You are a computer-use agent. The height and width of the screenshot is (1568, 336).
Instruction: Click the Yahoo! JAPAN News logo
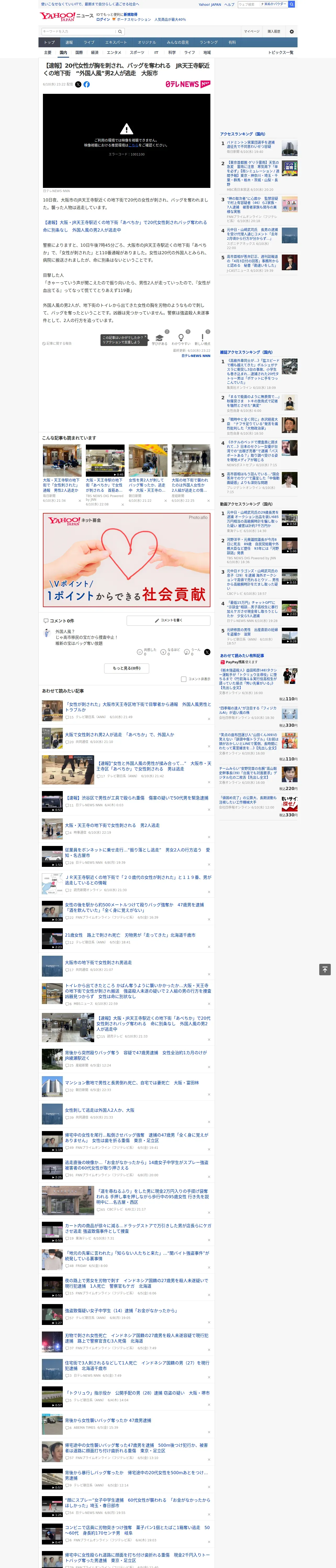coord(66,16)
